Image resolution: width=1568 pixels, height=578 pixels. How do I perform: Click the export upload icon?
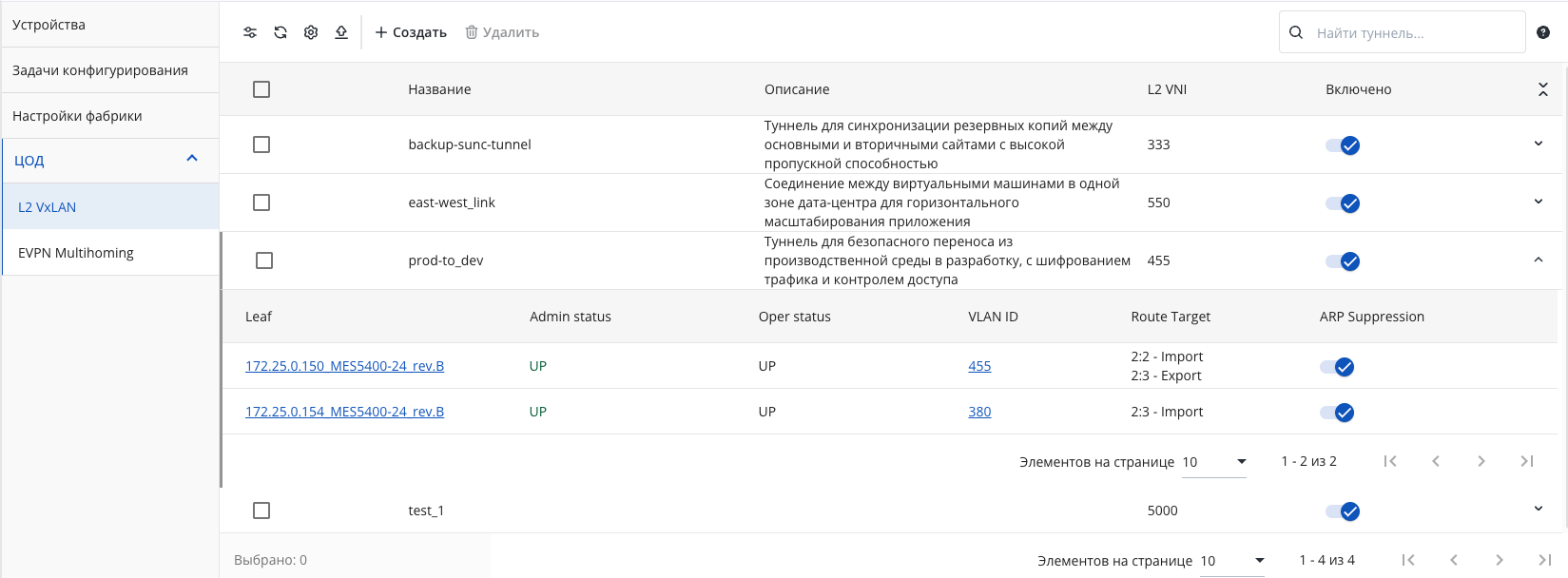pos(341,32)
